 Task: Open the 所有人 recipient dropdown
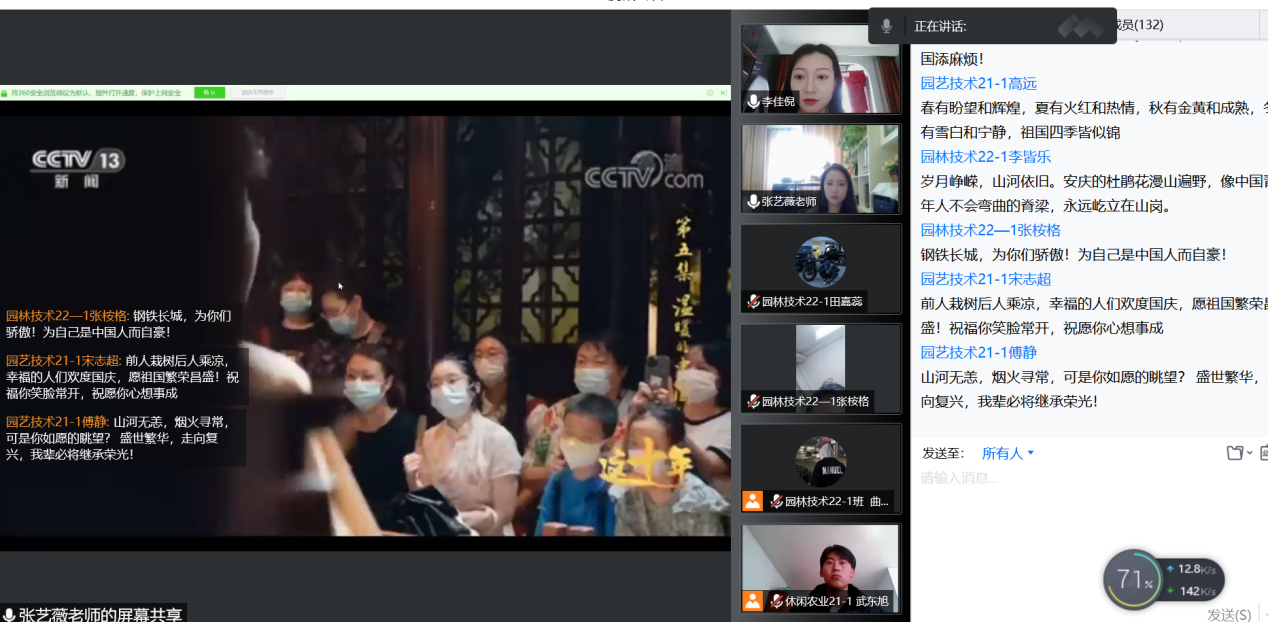pyautogui.click(x=1008, y=453)
